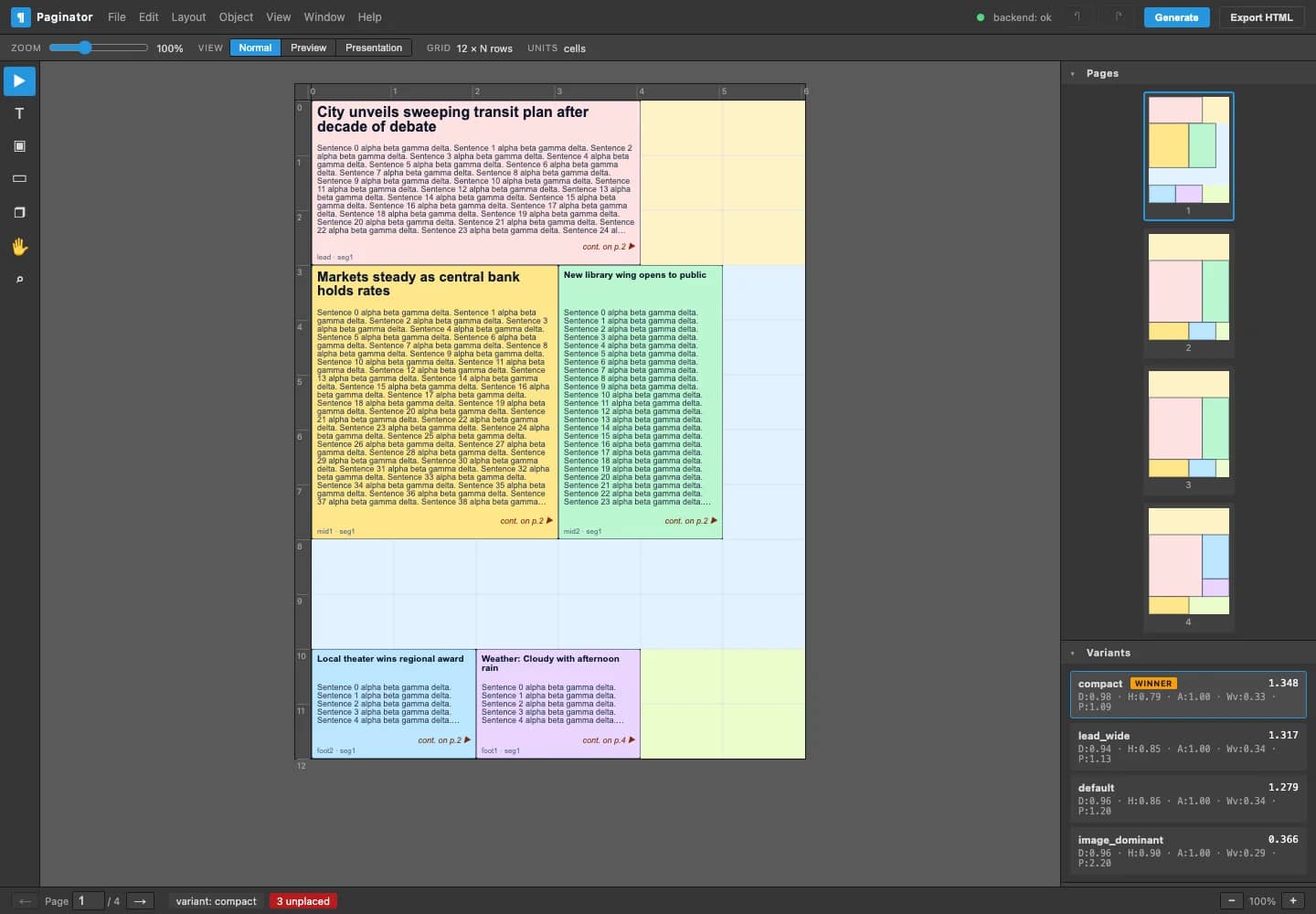Click the red 3 unplaced badge

click(x=303, y=901)
